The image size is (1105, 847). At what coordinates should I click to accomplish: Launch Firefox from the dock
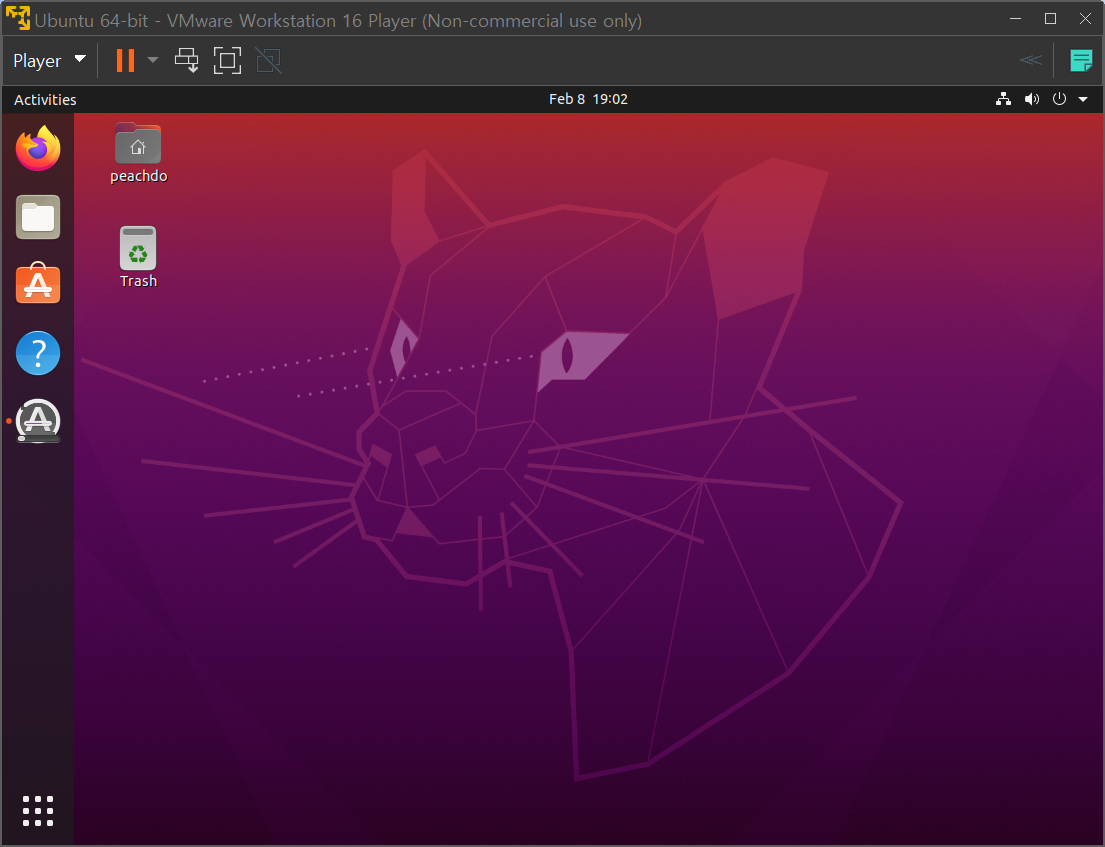(x=38, y=148)
